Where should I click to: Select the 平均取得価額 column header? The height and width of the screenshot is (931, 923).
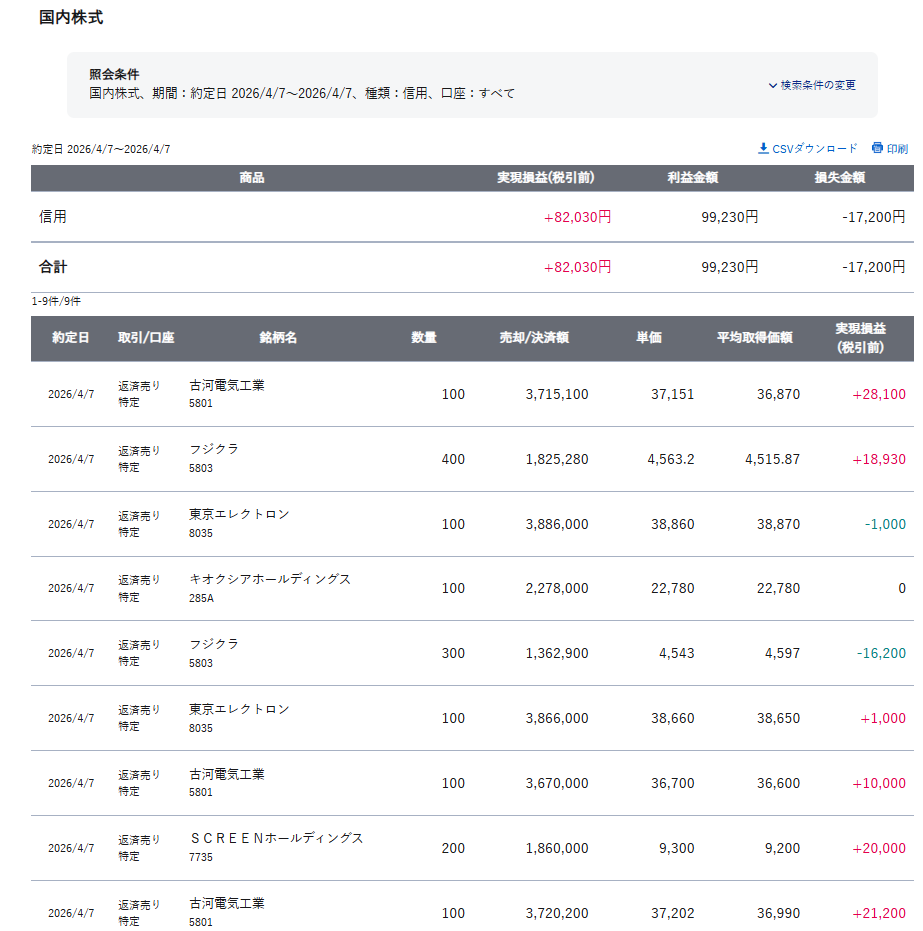click(755, 338)
